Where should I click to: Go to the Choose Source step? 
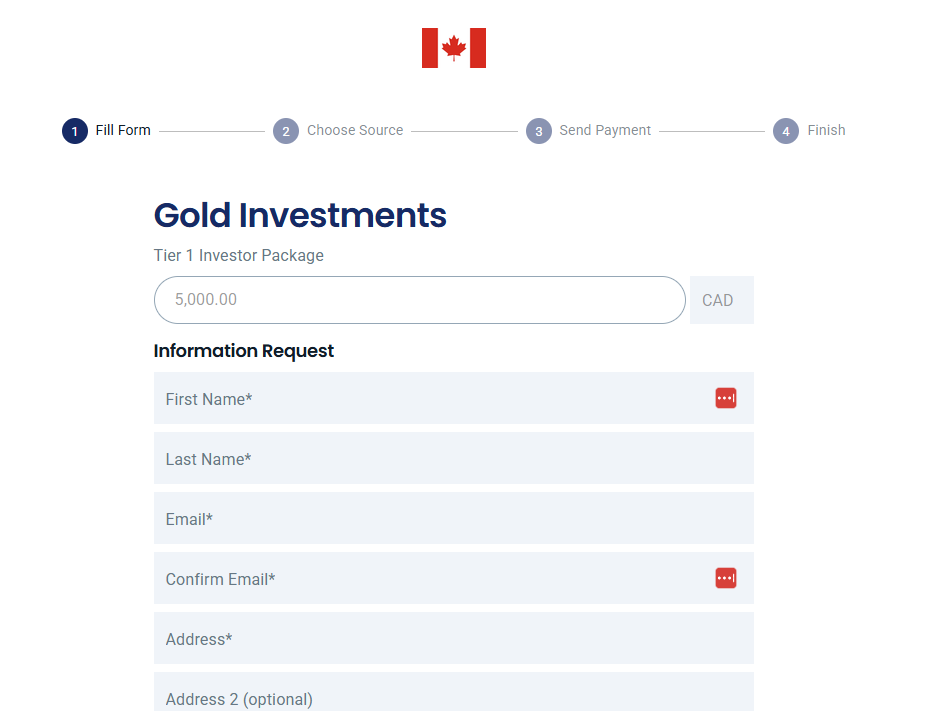click(x=355, y=130)
